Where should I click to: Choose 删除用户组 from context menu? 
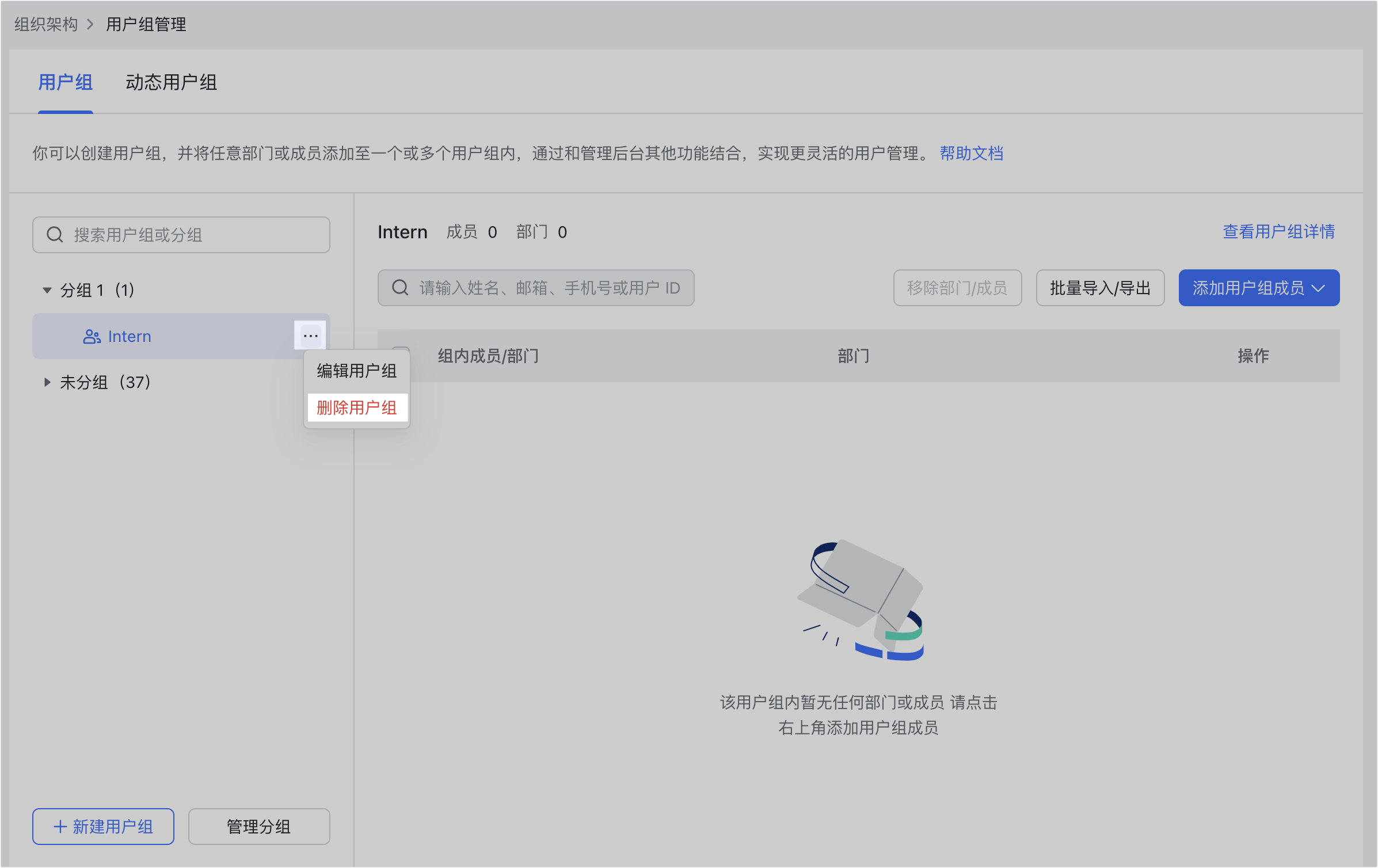357,408
